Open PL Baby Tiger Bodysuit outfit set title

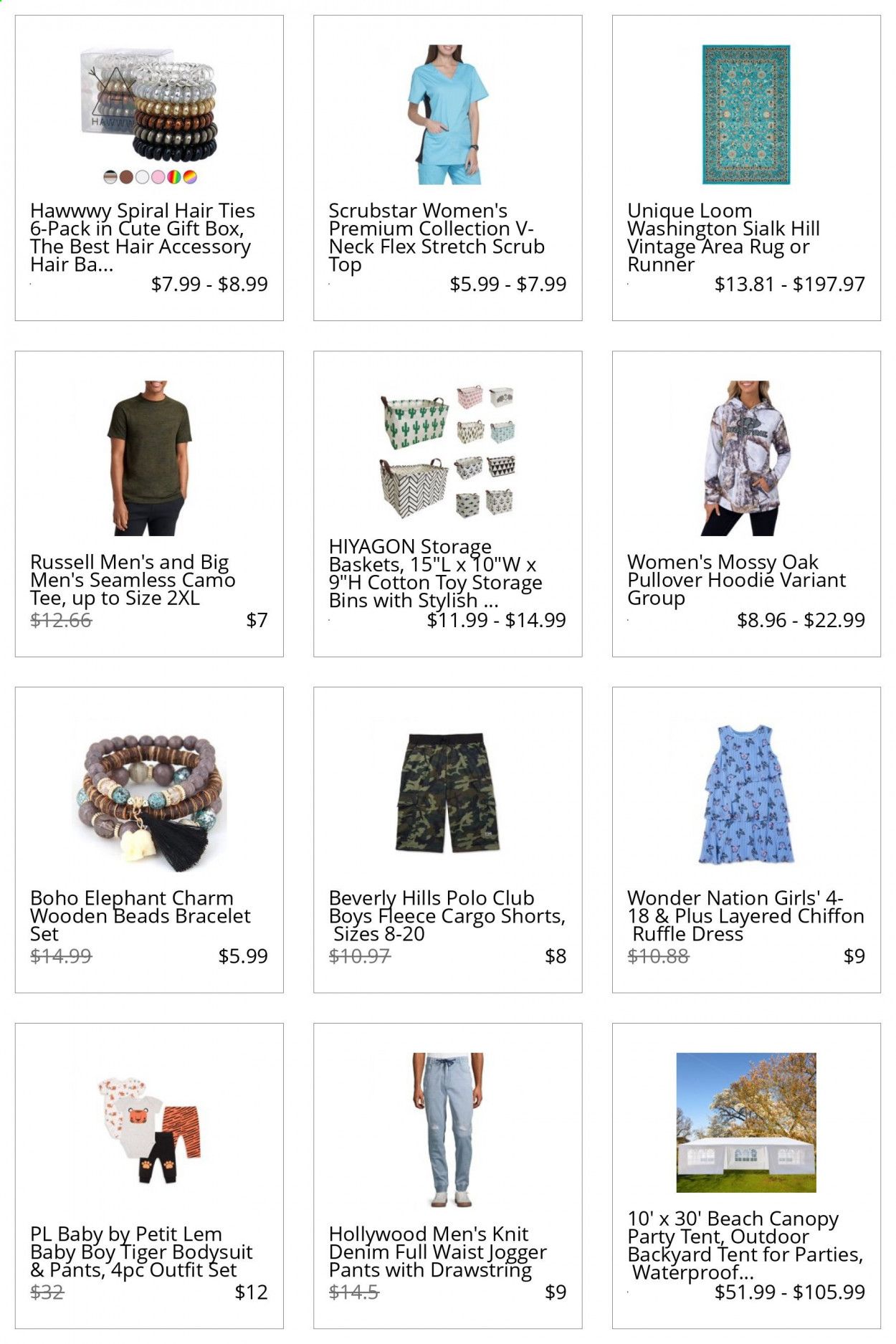[141, 1252]
